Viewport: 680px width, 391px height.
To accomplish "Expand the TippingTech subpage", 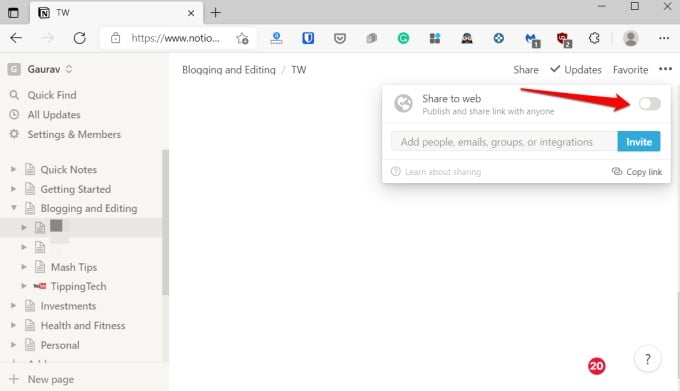I will [x=24, y=286].
